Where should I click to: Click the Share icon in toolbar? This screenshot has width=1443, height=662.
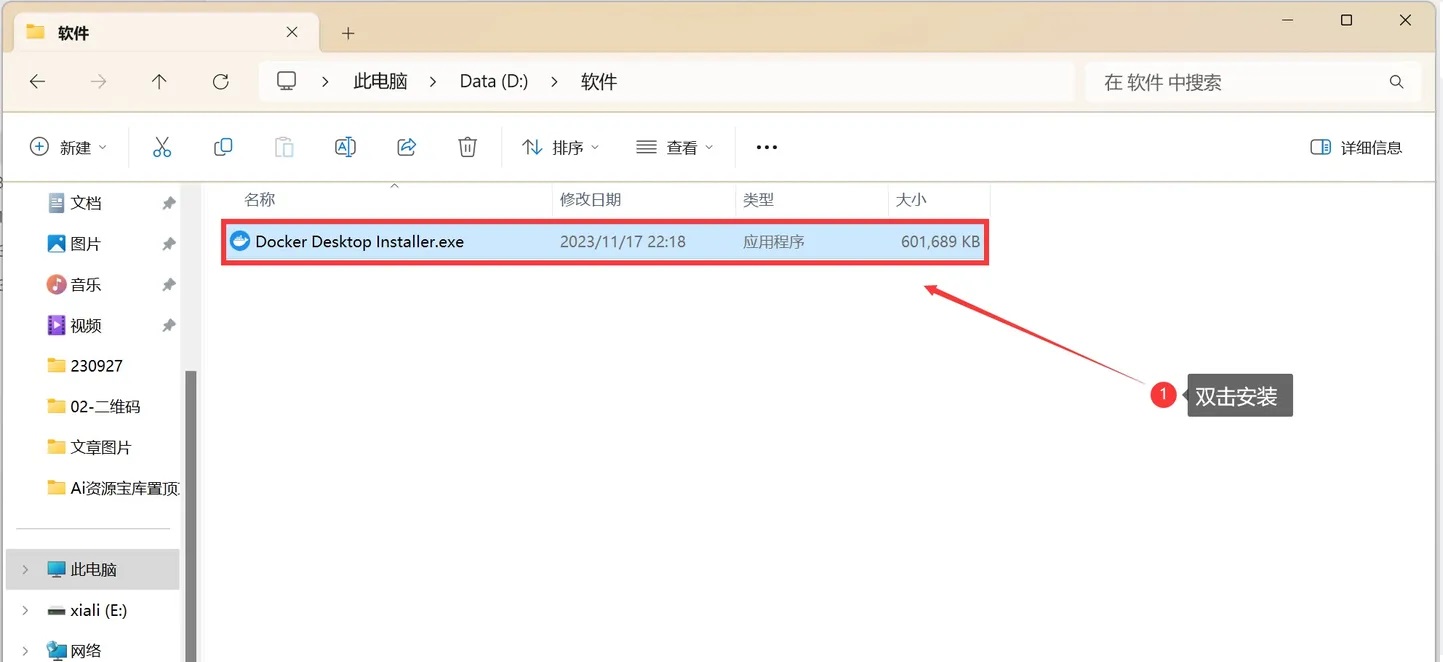(406, 147)
